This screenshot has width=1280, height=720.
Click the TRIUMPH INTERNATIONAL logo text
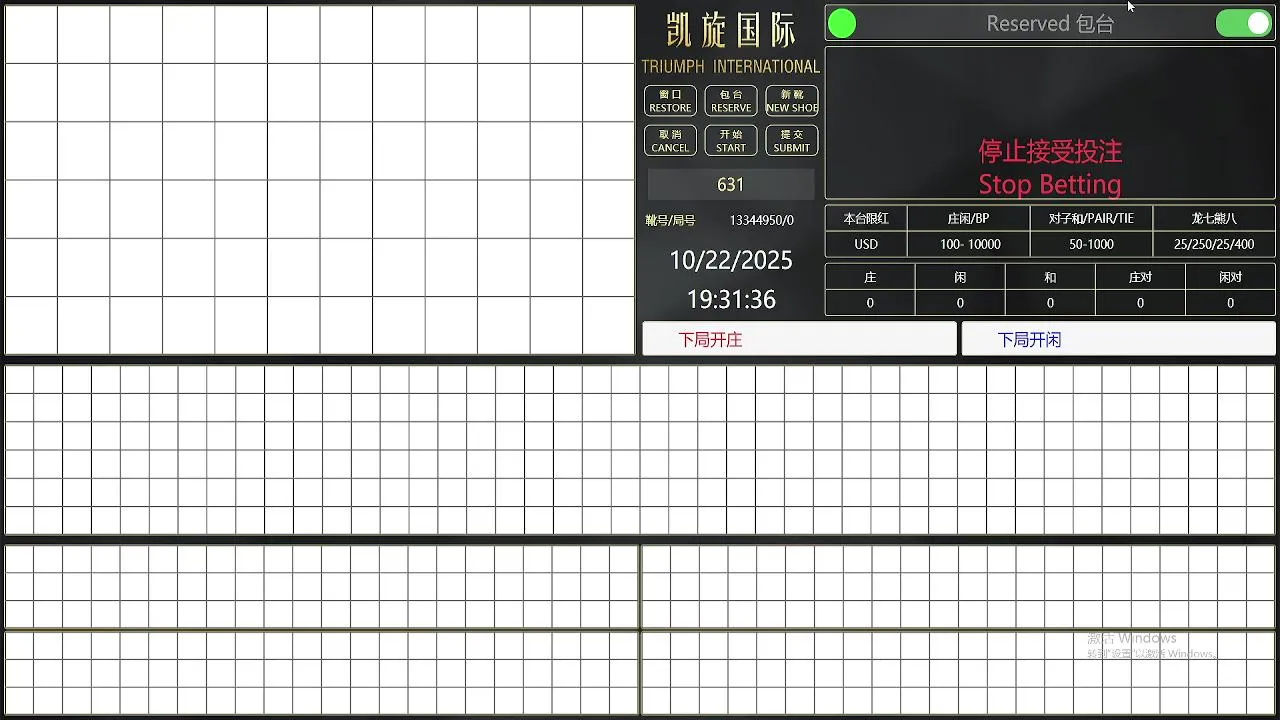pyautogui.click(x=731, y=66)
